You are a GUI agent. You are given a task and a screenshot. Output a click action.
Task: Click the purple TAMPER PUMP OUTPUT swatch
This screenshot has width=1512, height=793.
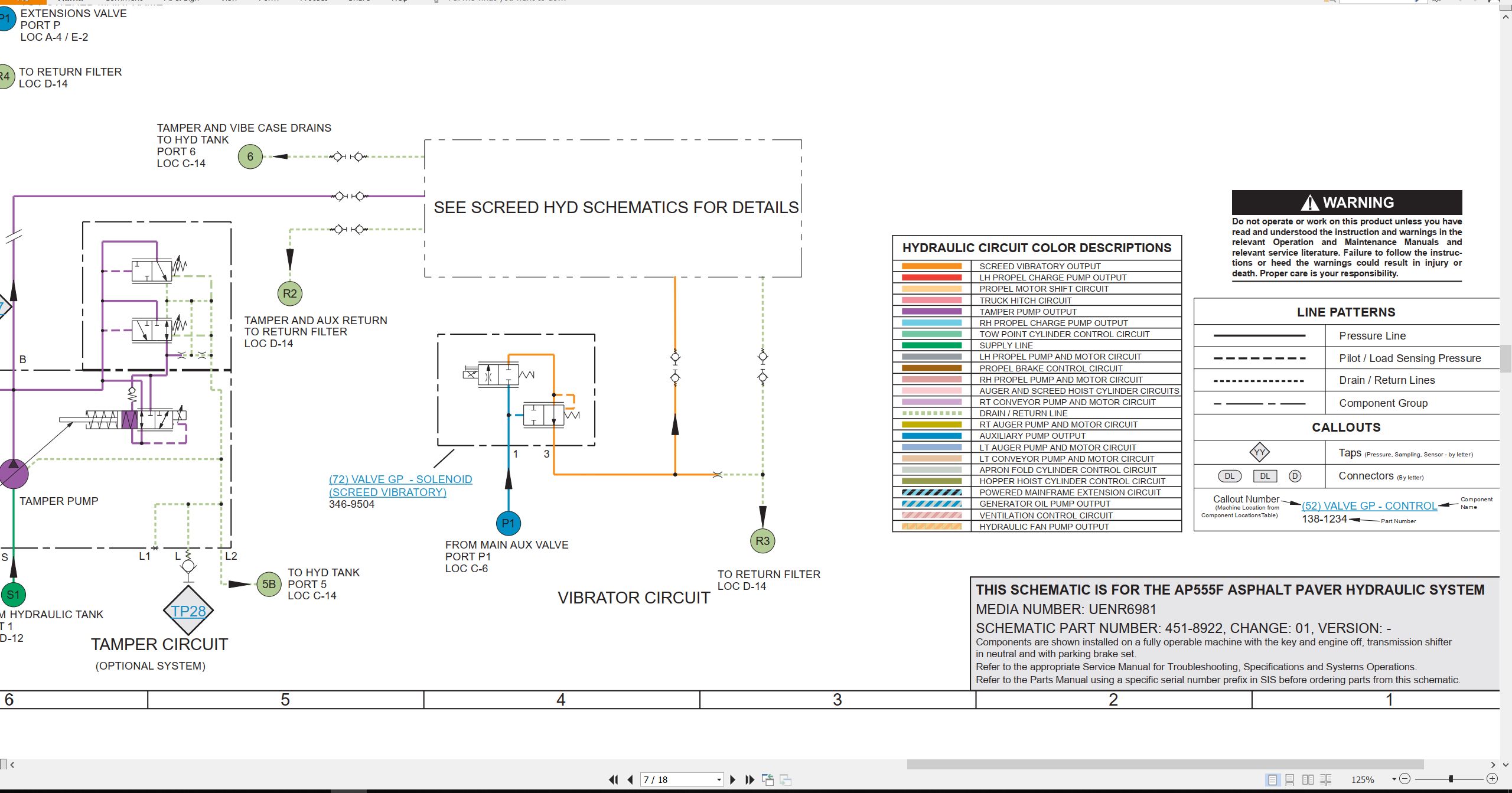pos(931,311)
